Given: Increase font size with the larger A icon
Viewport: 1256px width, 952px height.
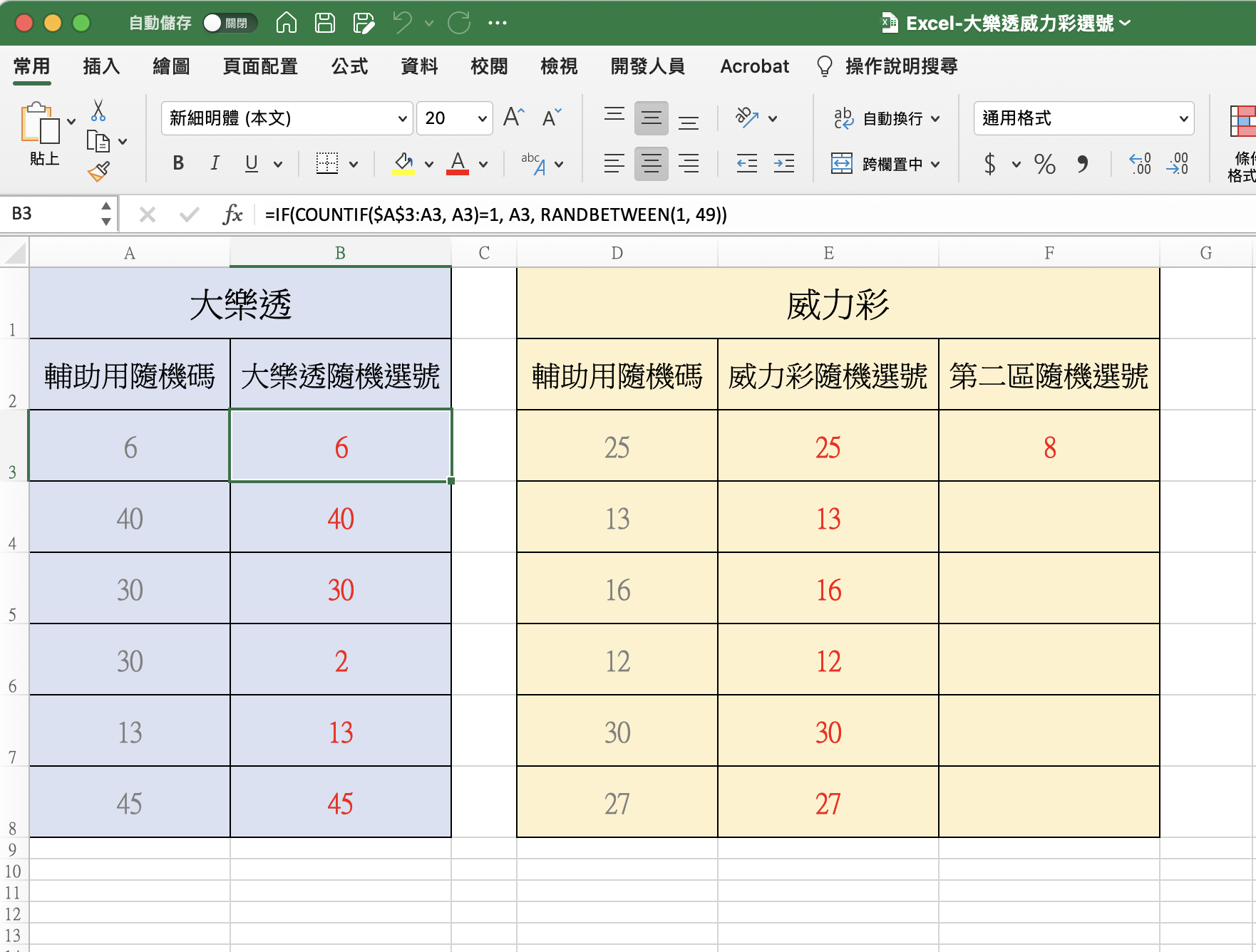Looking at the screenshot, I should [513, 118].
